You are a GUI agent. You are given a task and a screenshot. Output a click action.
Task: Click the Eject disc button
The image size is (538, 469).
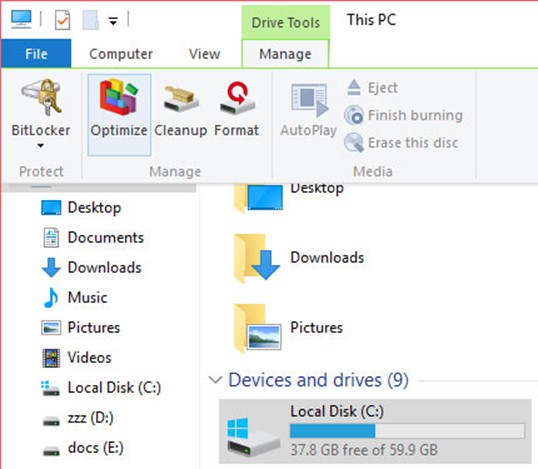click(373, 88)
